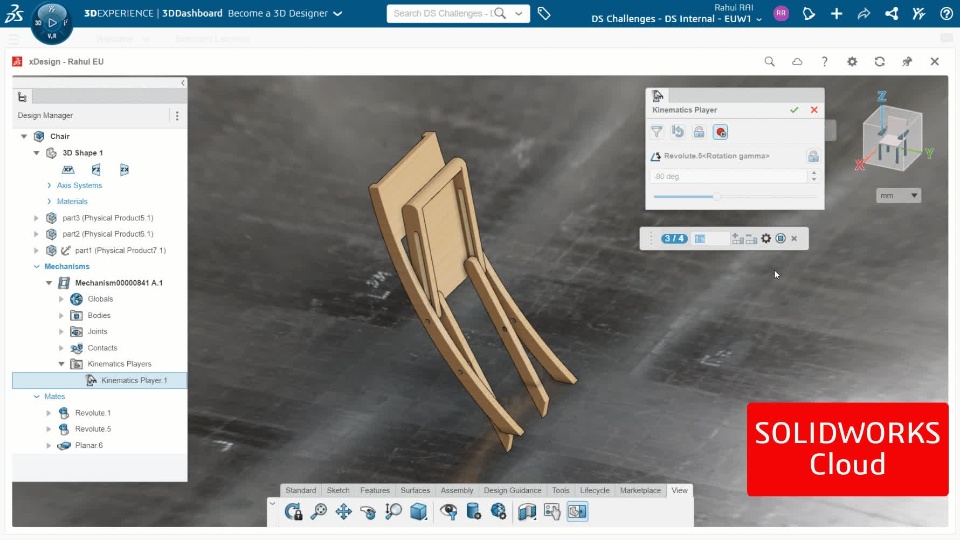Expand the Materials node
960x540 pixels.
coord(49,201)
